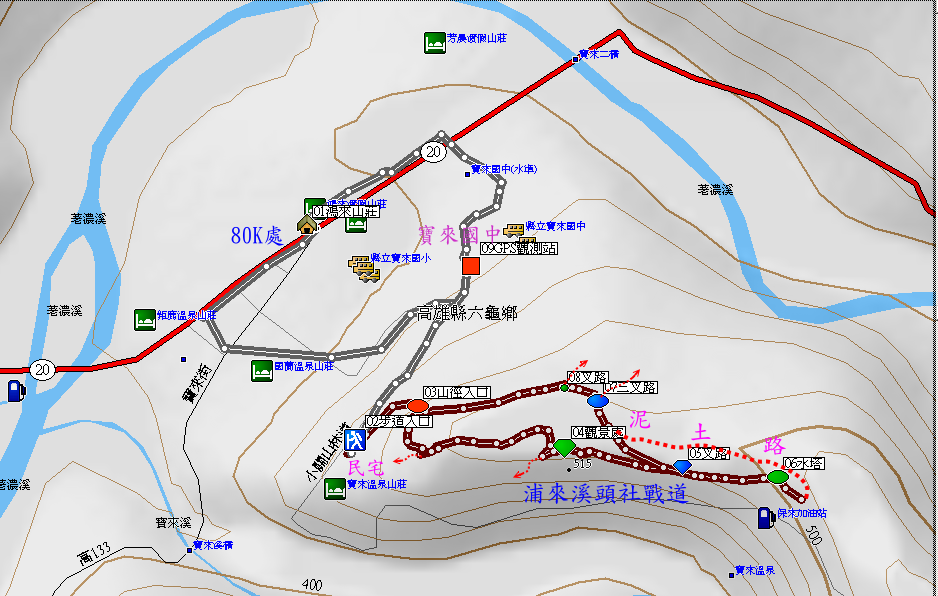The width and height of the screenshot is (938, 596).
Task: Click the brown hut icon at 01 waypoint
Action: point(307,223)
